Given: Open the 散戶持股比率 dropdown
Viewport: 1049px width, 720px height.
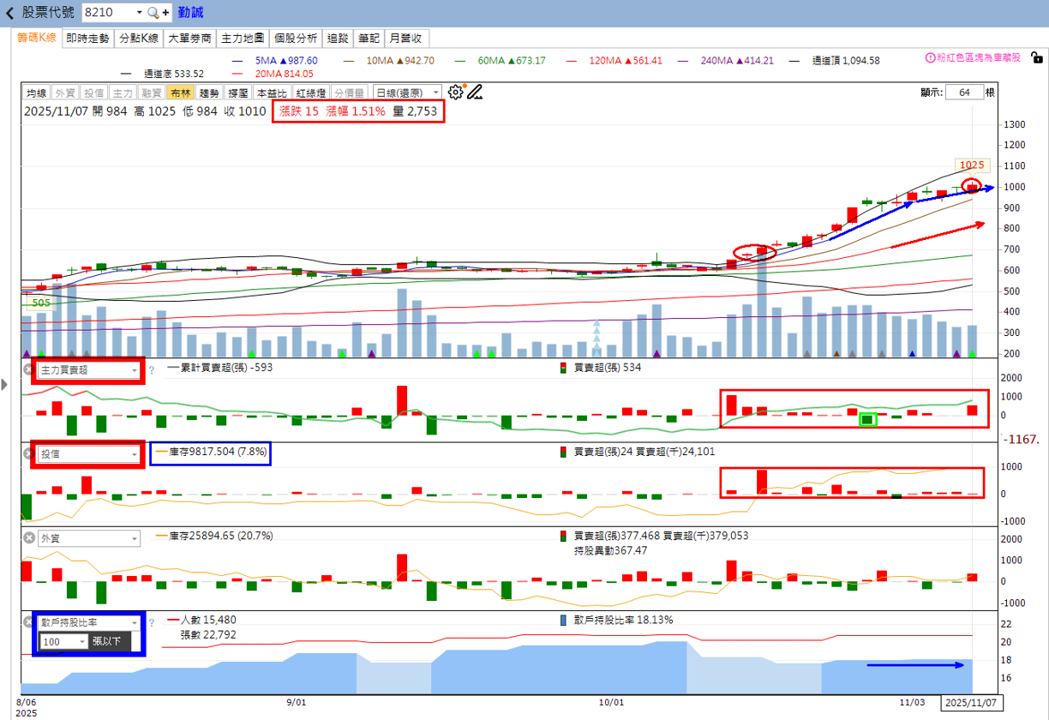Looking at the screenshot, I should [88, 622].
